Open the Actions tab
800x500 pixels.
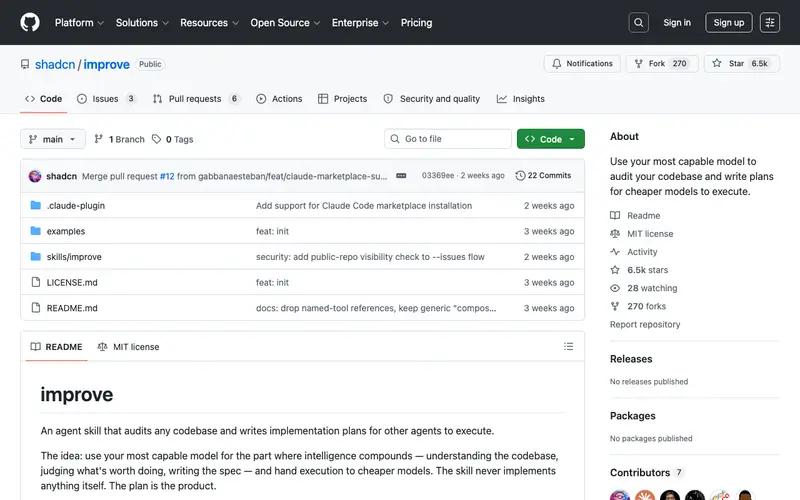coord(279,98)
